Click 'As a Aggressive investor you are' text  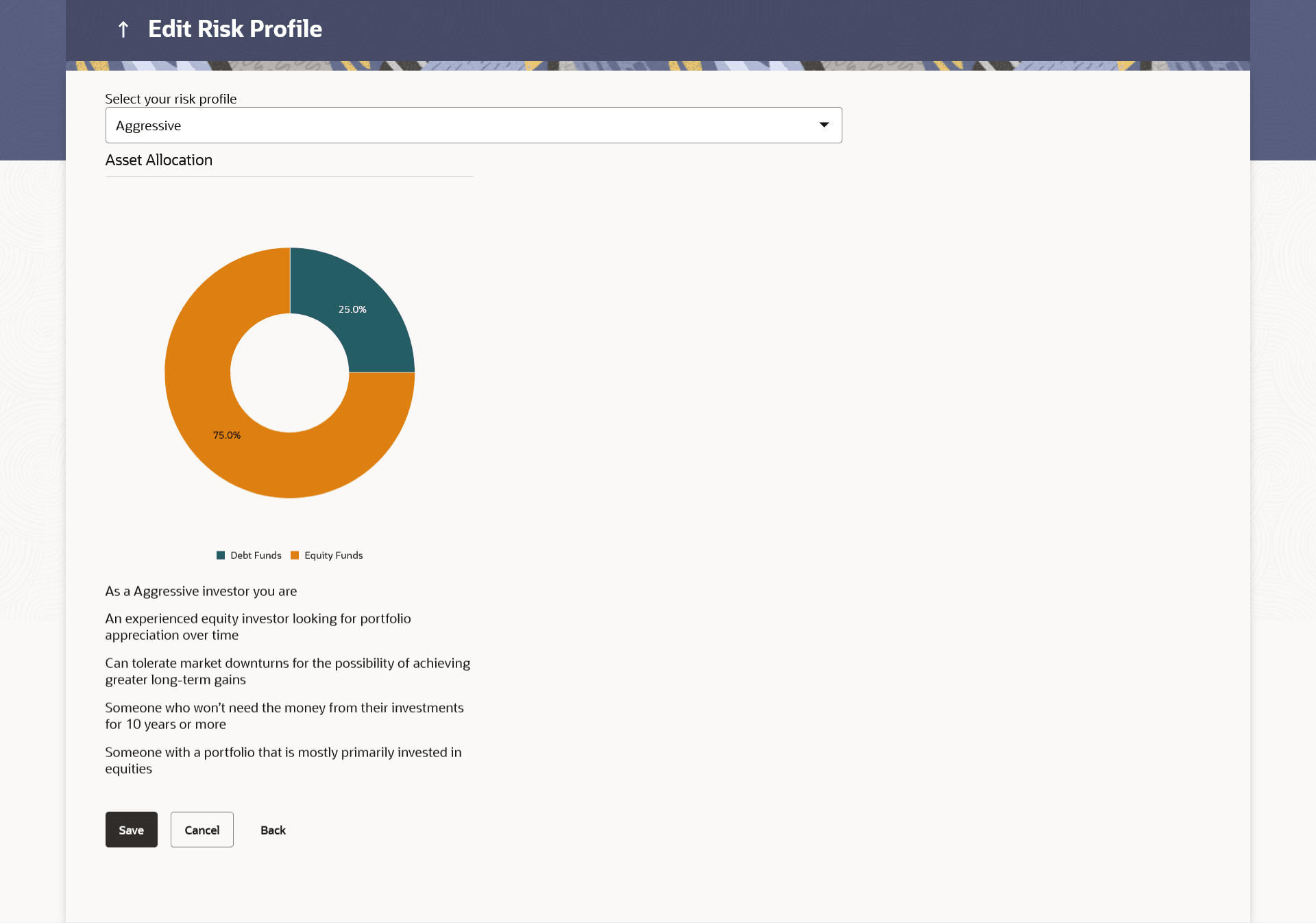coord(201,591)
